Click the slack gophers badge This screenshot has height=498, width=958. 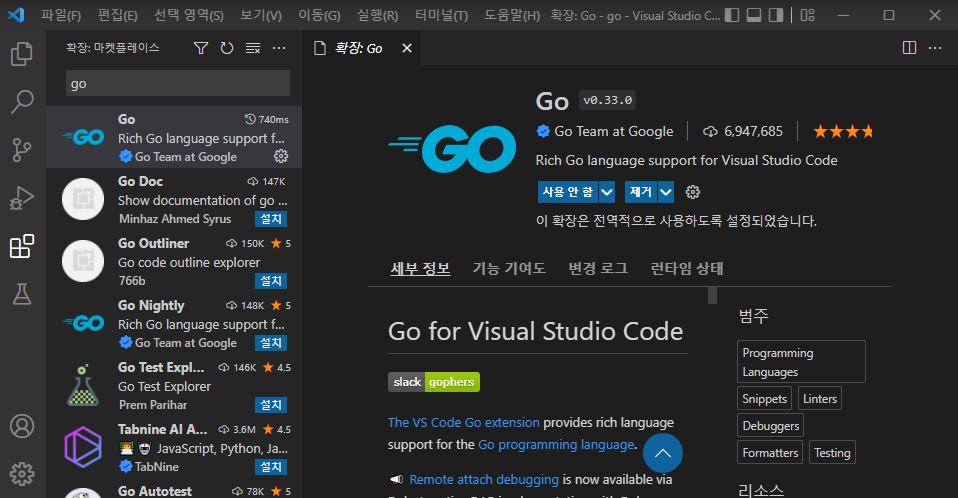tap(434, 382)
